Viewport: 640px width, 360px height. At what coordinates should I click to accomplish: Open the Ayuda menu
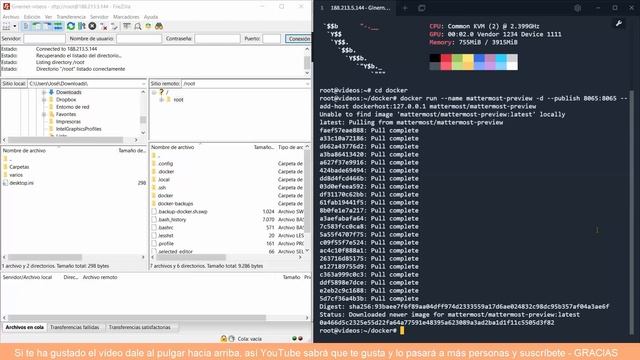click(151, 17)
